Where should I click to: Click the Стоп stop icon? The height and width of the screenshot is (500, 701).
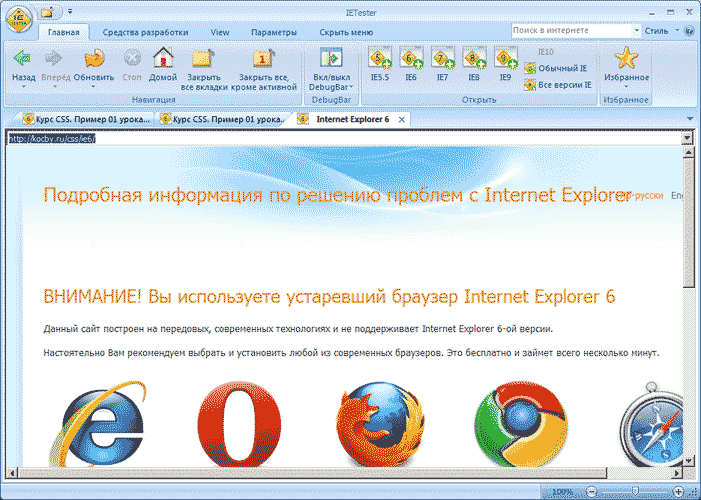[x=132, y=58]
